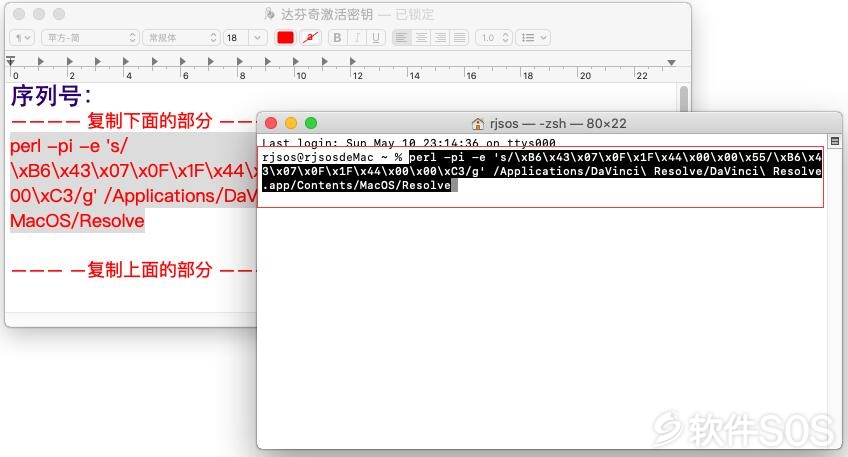Click the rjsos — -zsh — 80×22 title

pyautogui.click(x=558, y=124)
